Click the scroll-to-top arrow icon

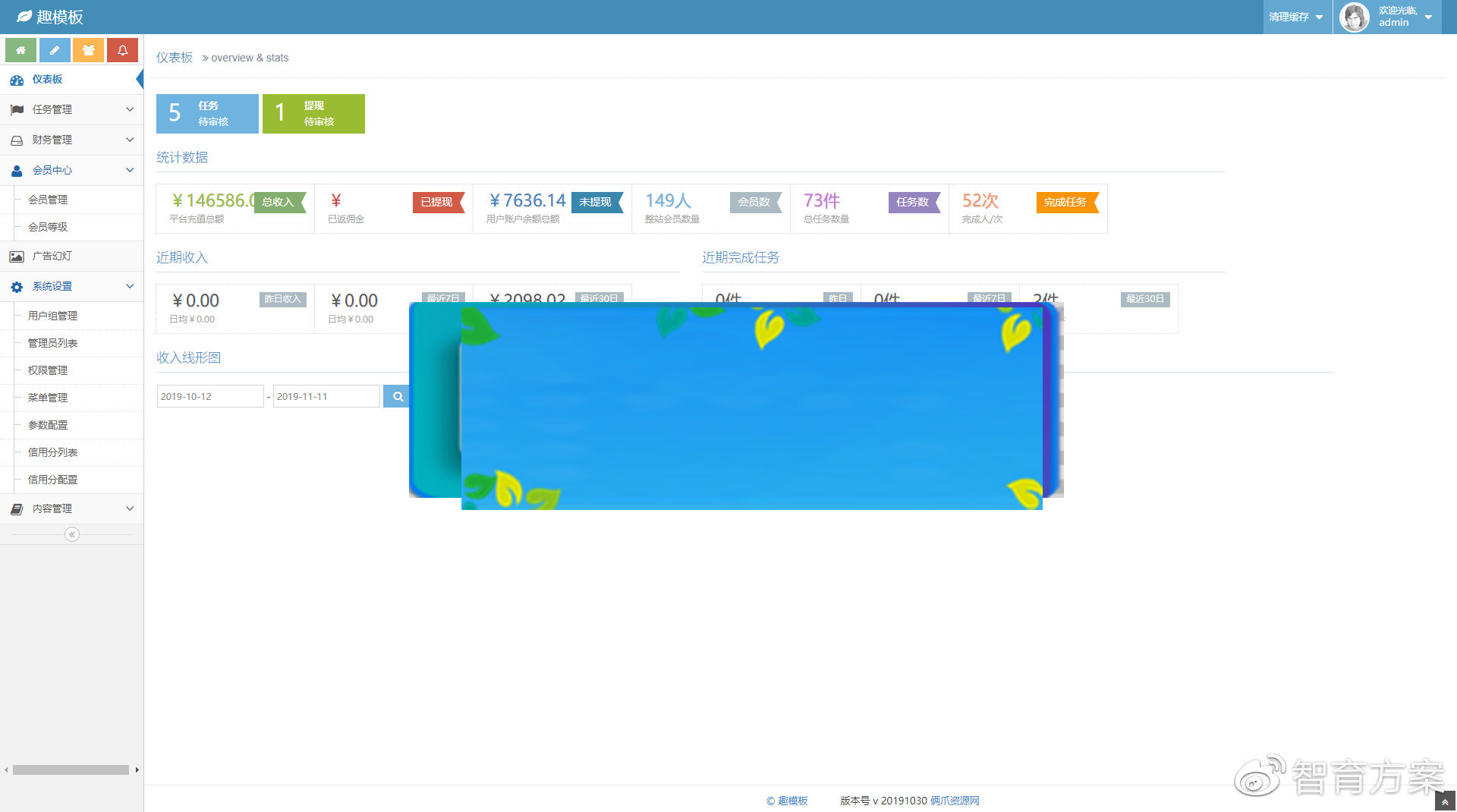coord(1444,801)
